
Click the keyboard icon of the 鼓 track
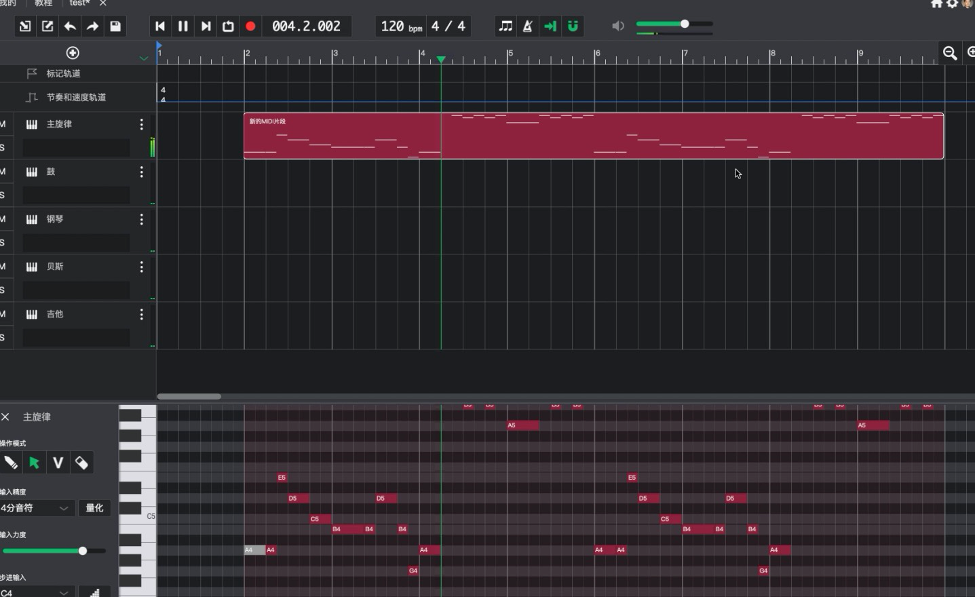[x=32, y=172]
